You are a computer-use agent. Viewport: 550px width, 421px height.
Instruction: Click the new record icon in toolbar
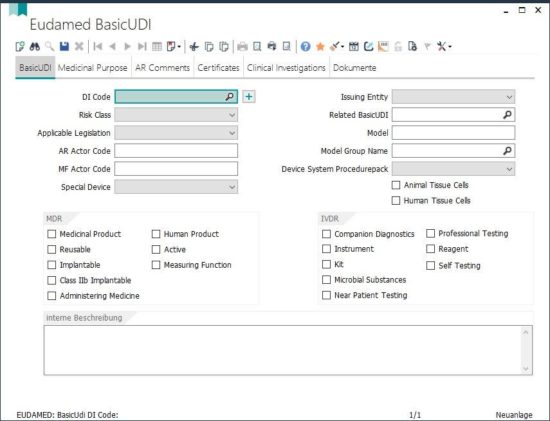click(20, 46)
